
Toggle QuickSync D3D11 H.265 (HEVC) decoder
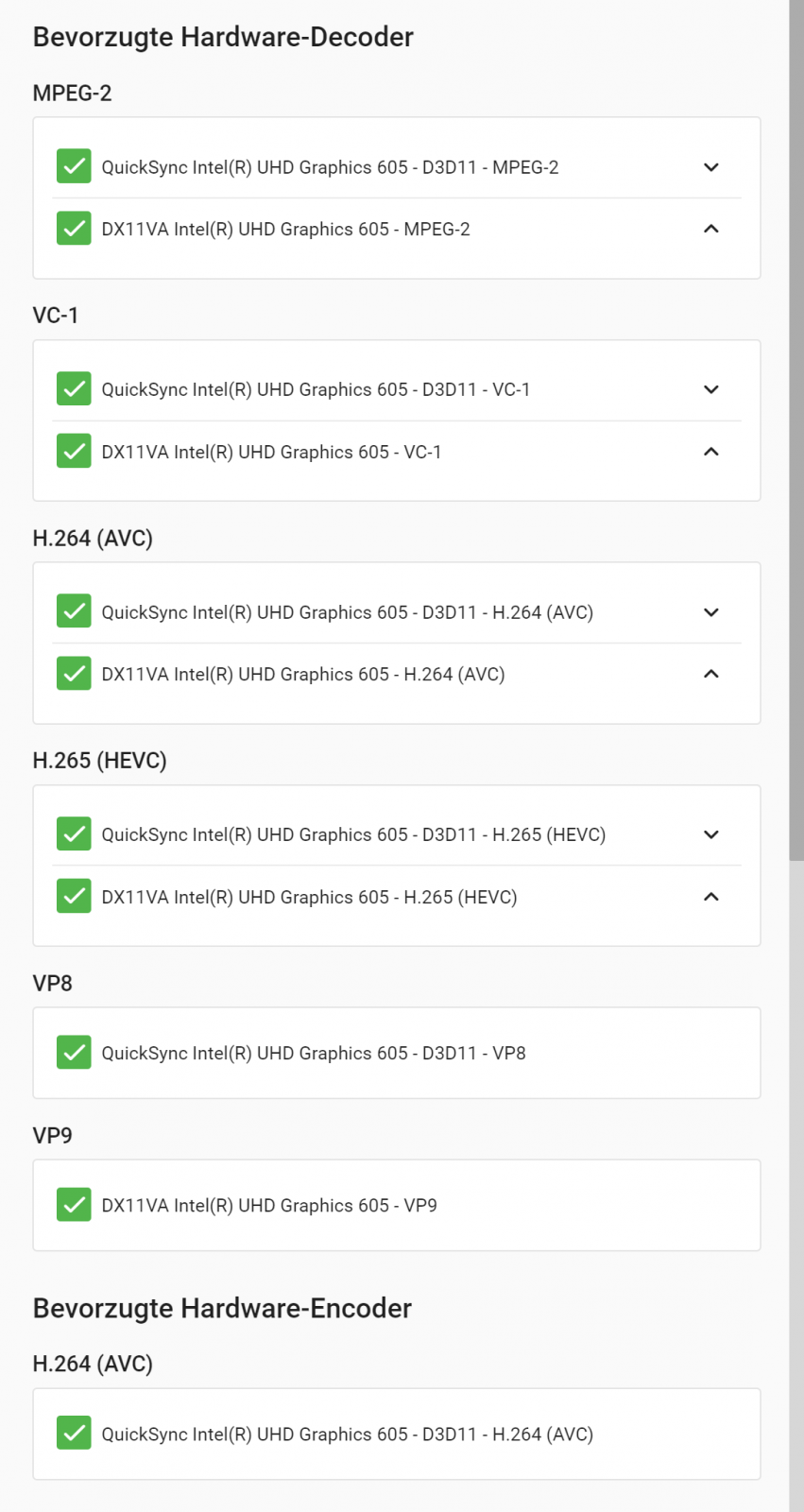click(x=74, y=834)
